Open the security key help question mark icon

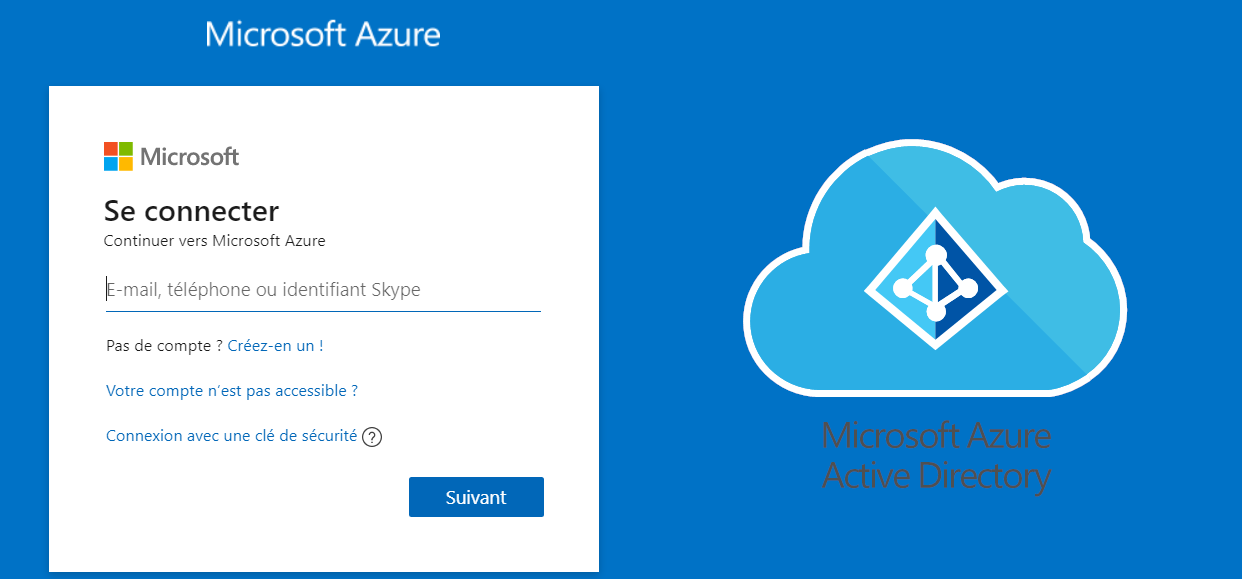(x=372, y=437)
